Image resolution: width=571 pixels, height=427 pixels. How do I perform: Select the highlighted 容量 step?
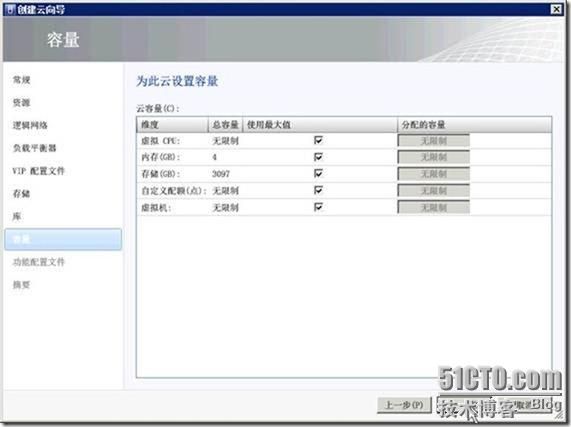pos(63,239)
